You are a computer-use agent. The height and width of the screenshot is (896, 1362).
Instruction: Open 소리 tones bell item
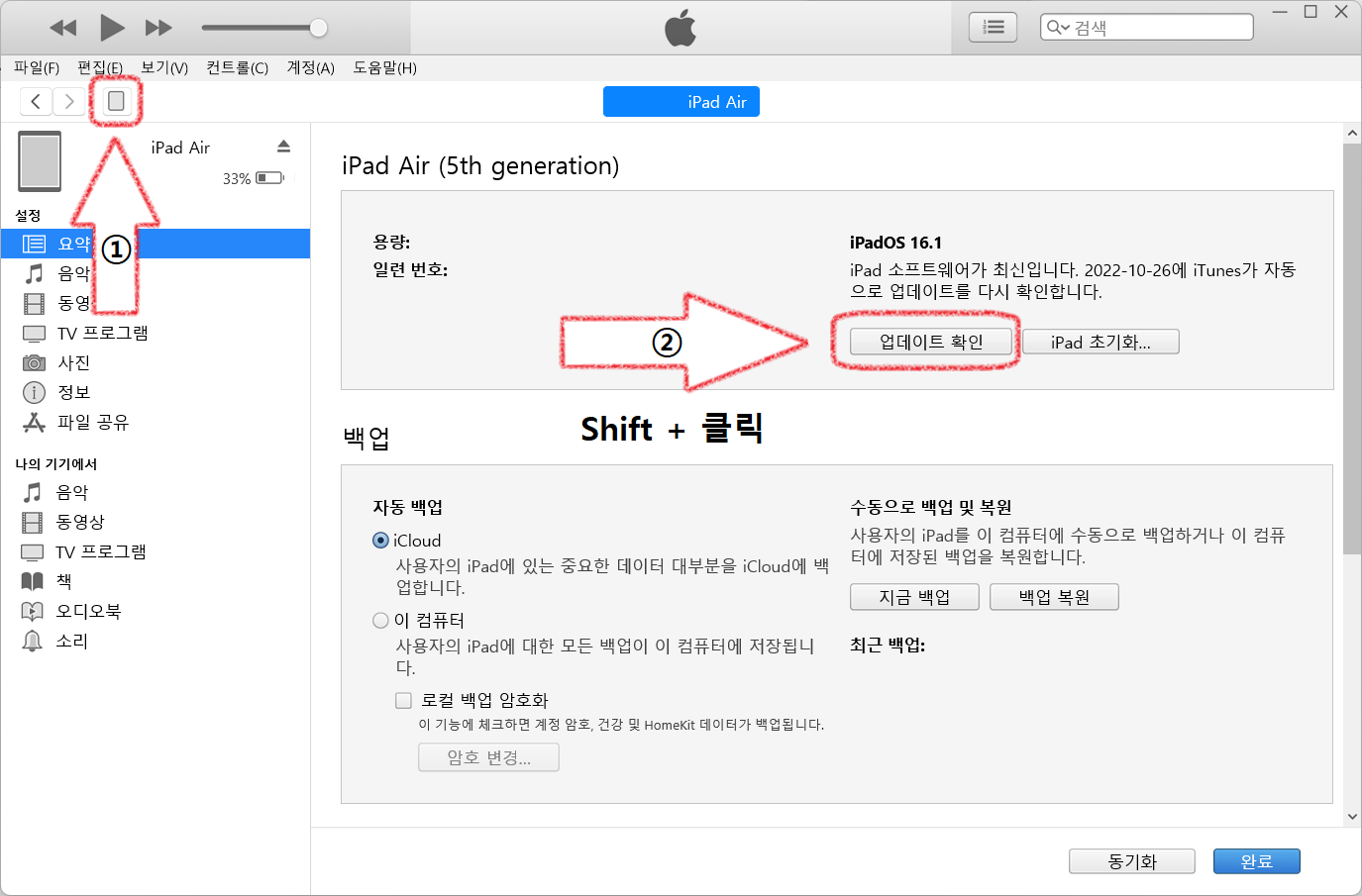point(156,641)
